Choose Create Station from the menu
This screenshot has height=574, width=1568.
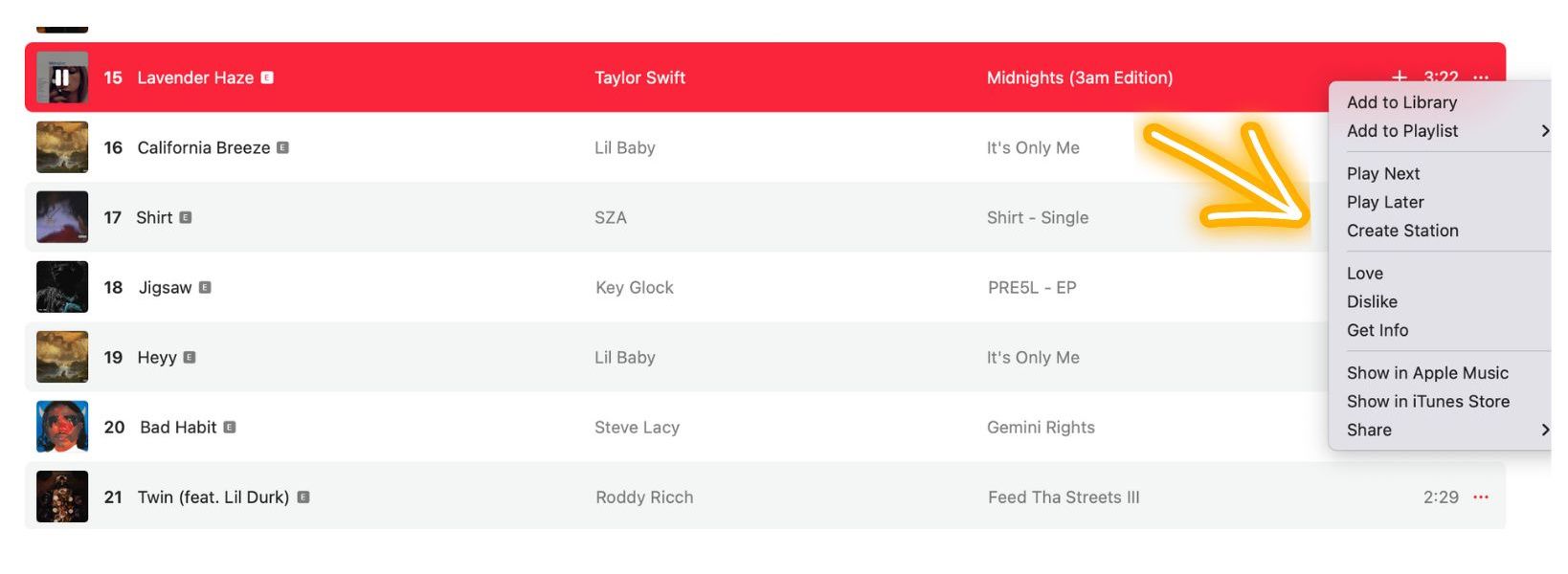pos(1402,231)
